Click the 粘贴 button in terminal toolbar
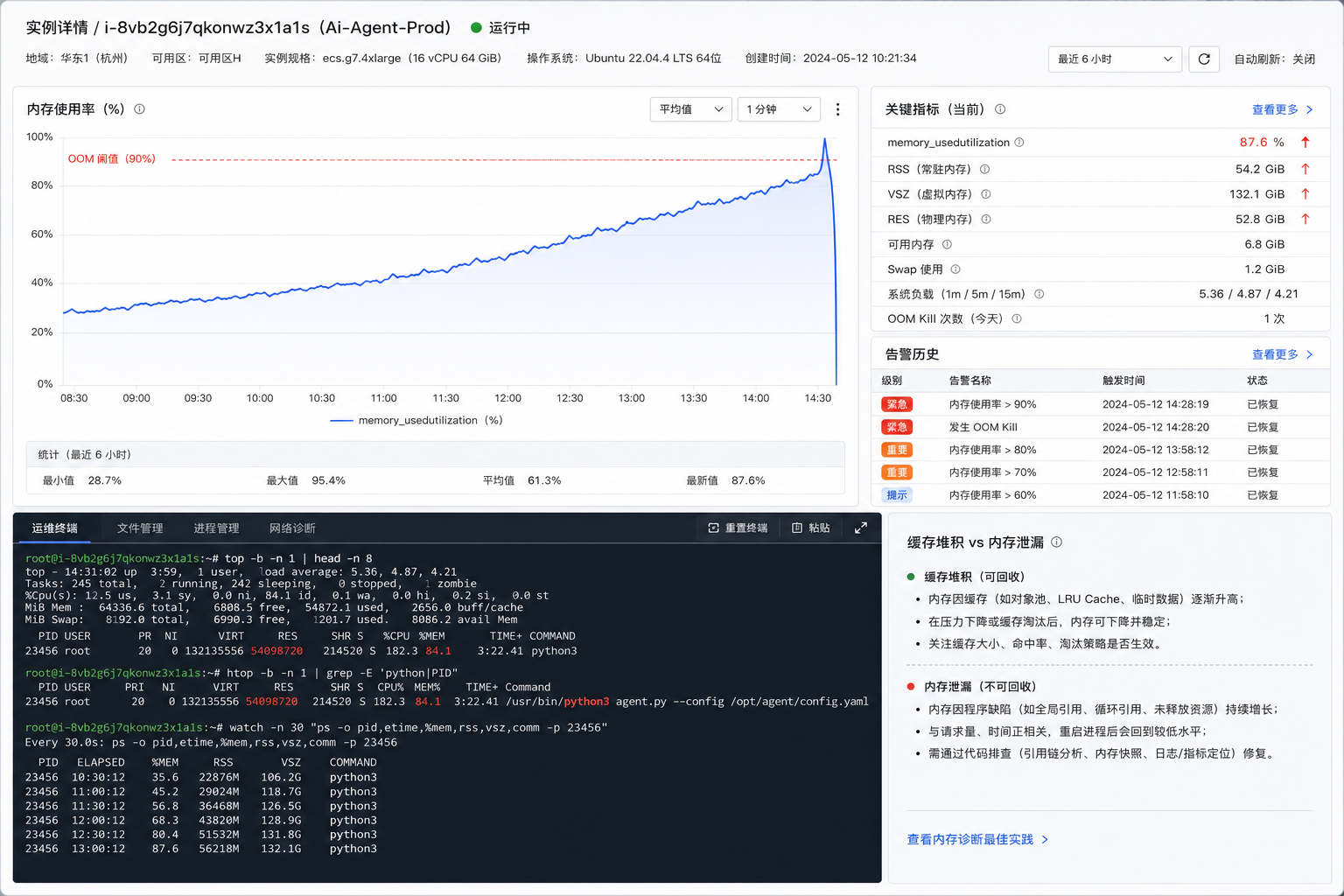This screenshot has height=896, width=1344. tap(811, 528)
